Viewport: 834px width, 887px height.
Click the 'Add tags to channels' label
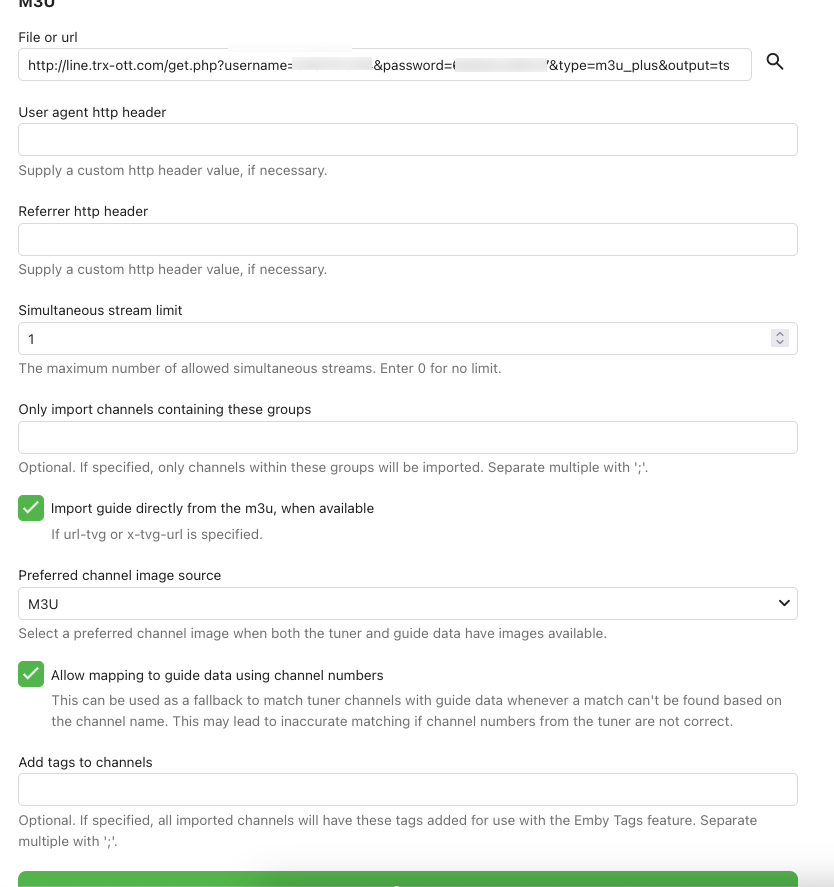pos(85,762)
